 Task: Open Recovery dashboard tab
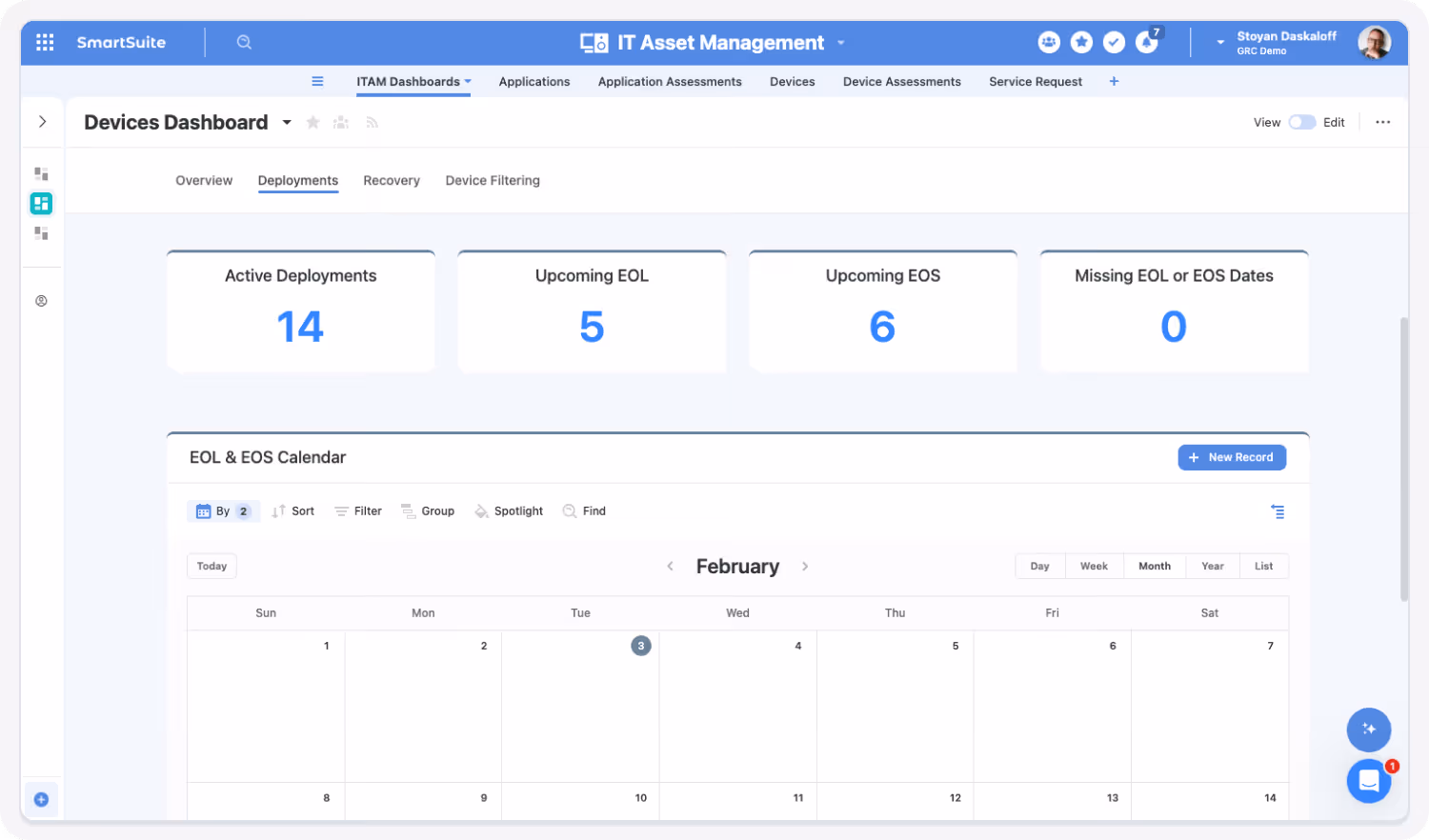(392, 181)
